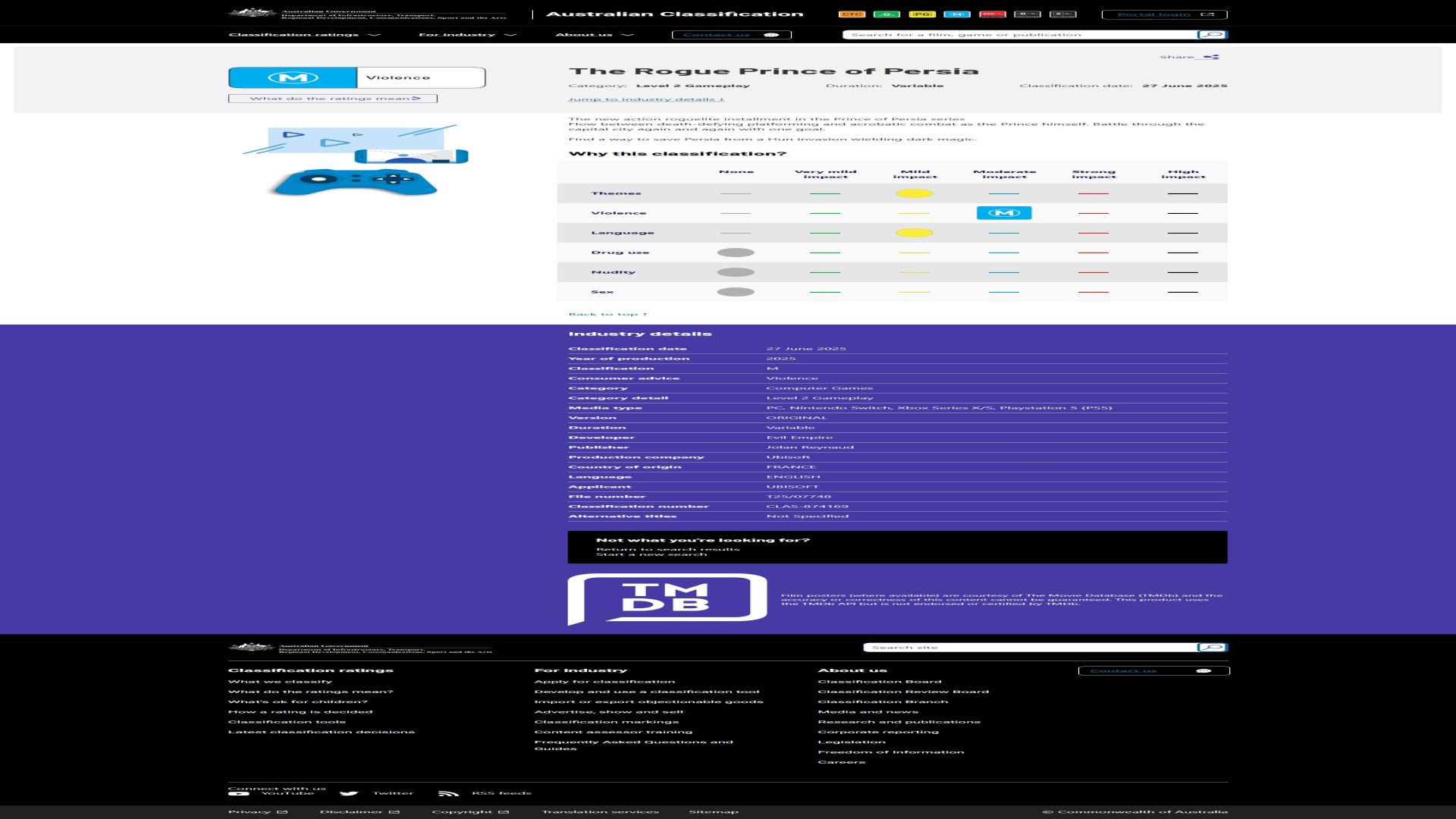Click the Portal login button
Viewport: 1456px width, 819px height.
coord(1164,14)
